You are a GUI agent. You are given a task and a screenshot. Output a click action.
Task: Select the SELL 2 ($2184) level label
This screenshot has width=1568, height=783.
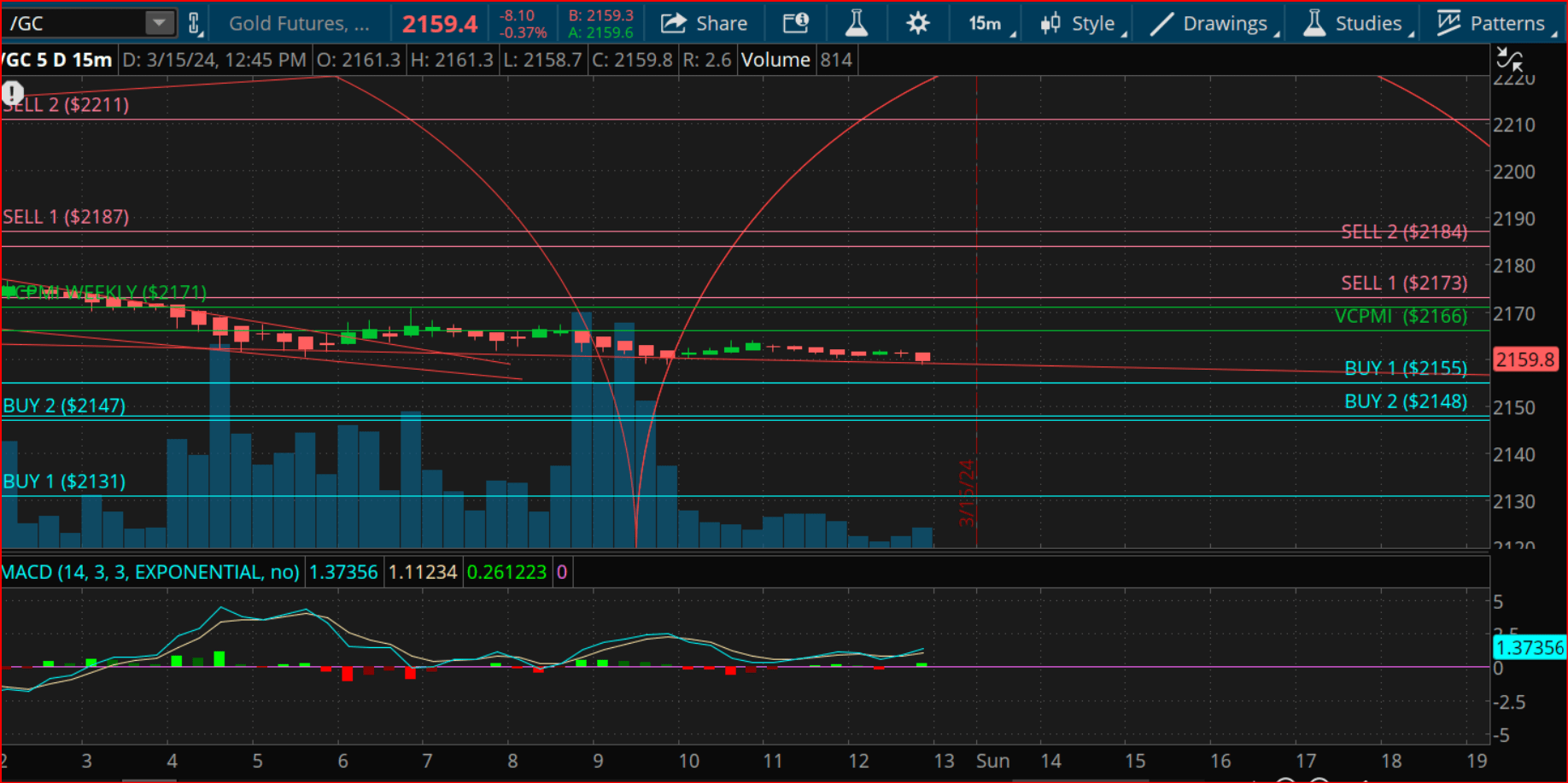coord(1404,231)
